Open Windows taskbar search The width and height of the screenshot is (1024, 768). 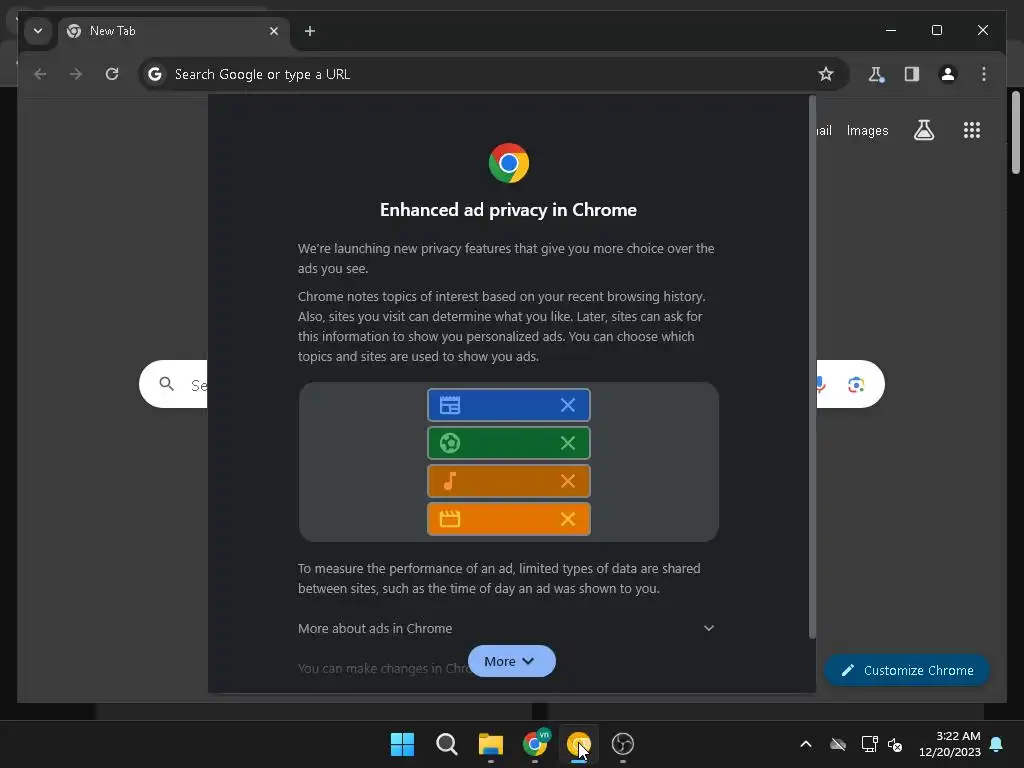tap(447, 744)
